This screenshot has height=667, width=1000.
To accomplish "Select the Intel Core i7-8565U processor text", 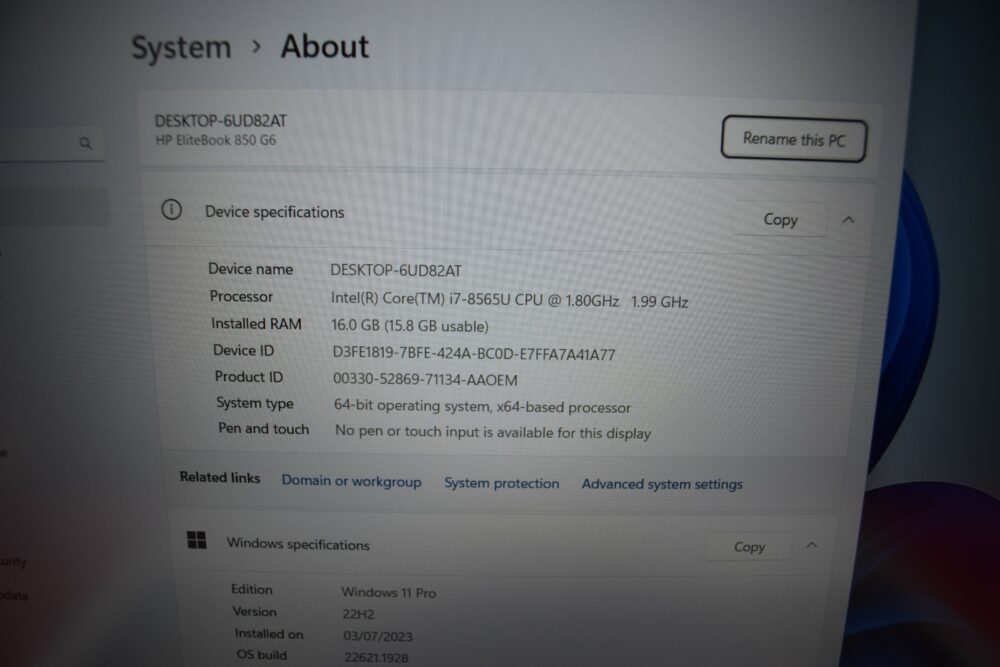I will pos(509,300).
